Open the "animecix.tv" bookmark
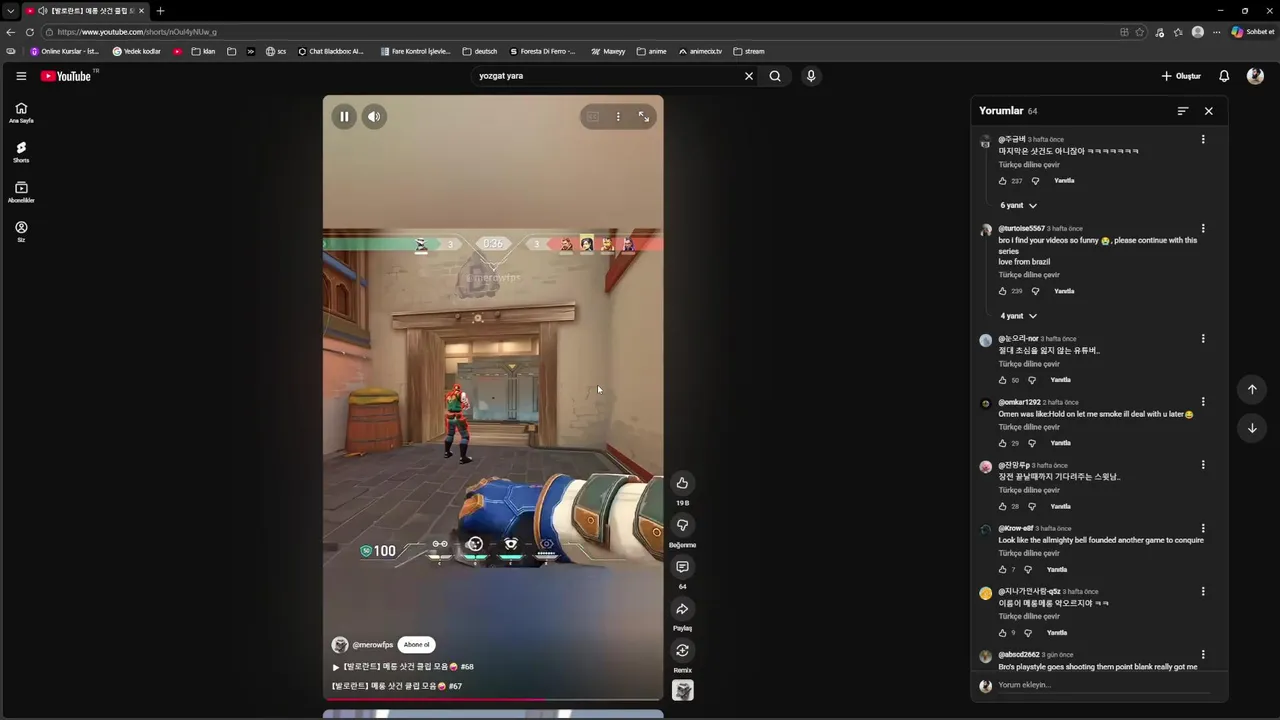This screenshot has height=720, width=1280. (x=700, y=51)
